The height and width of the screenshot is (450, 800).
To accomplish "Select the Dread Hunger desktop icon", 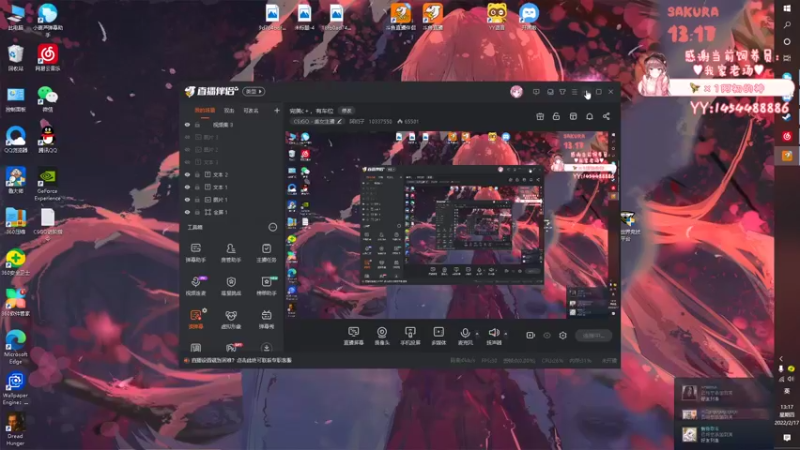I will click(x=16, y=429).
